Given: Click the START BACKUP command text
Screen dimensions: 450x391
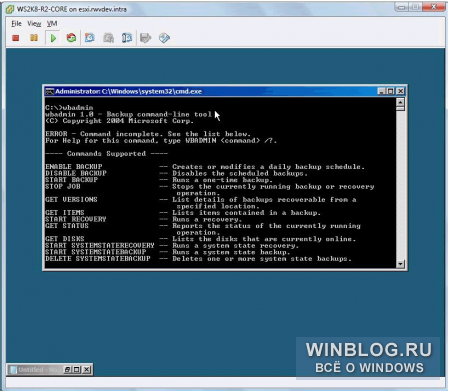Looking at the screenshot, I should pos(72,180).
